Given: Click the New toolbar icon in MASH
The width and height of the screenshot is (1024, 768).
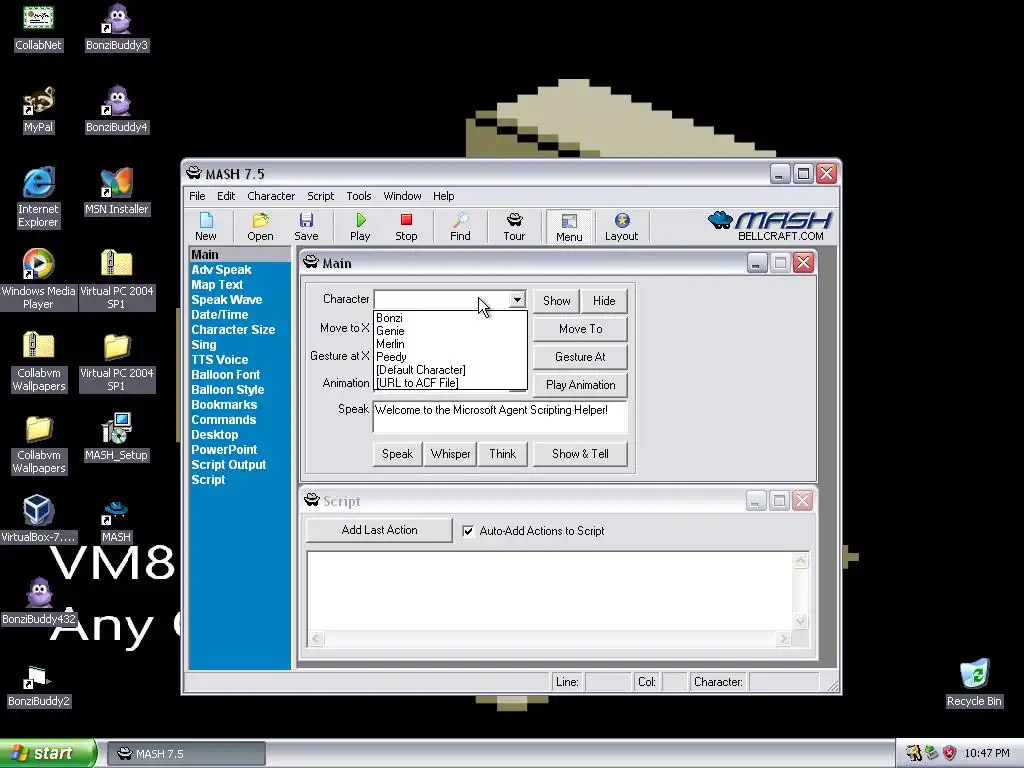Looking at the screenshot, I should tap(205, 227).
